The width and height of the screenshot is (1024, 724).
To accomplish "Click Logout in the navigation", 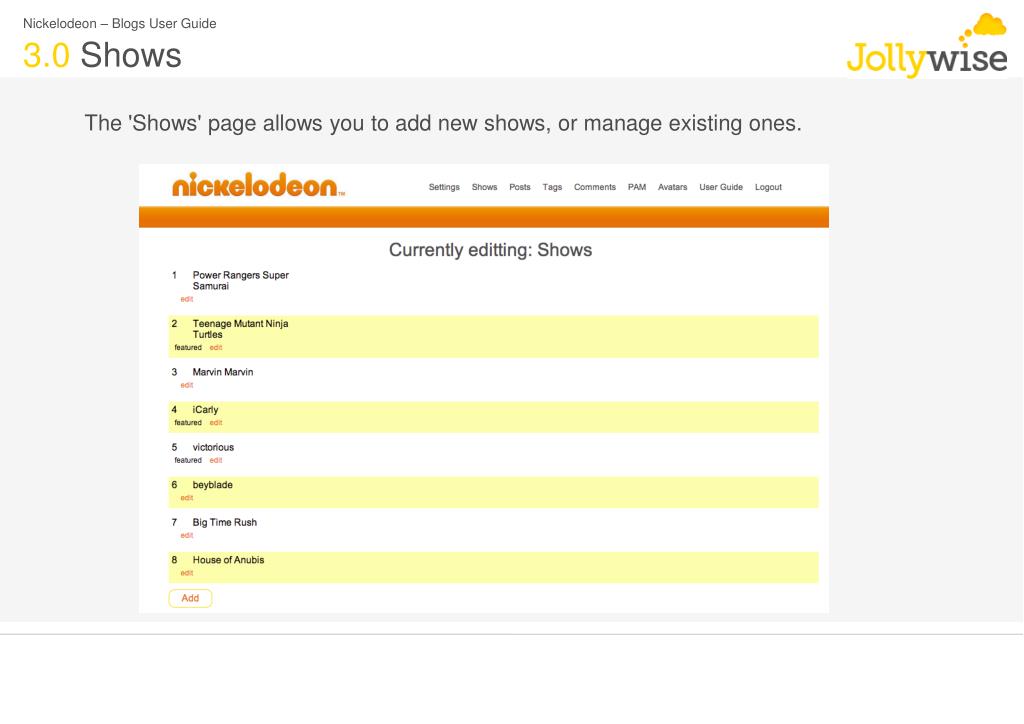I will tap(768, 187).
